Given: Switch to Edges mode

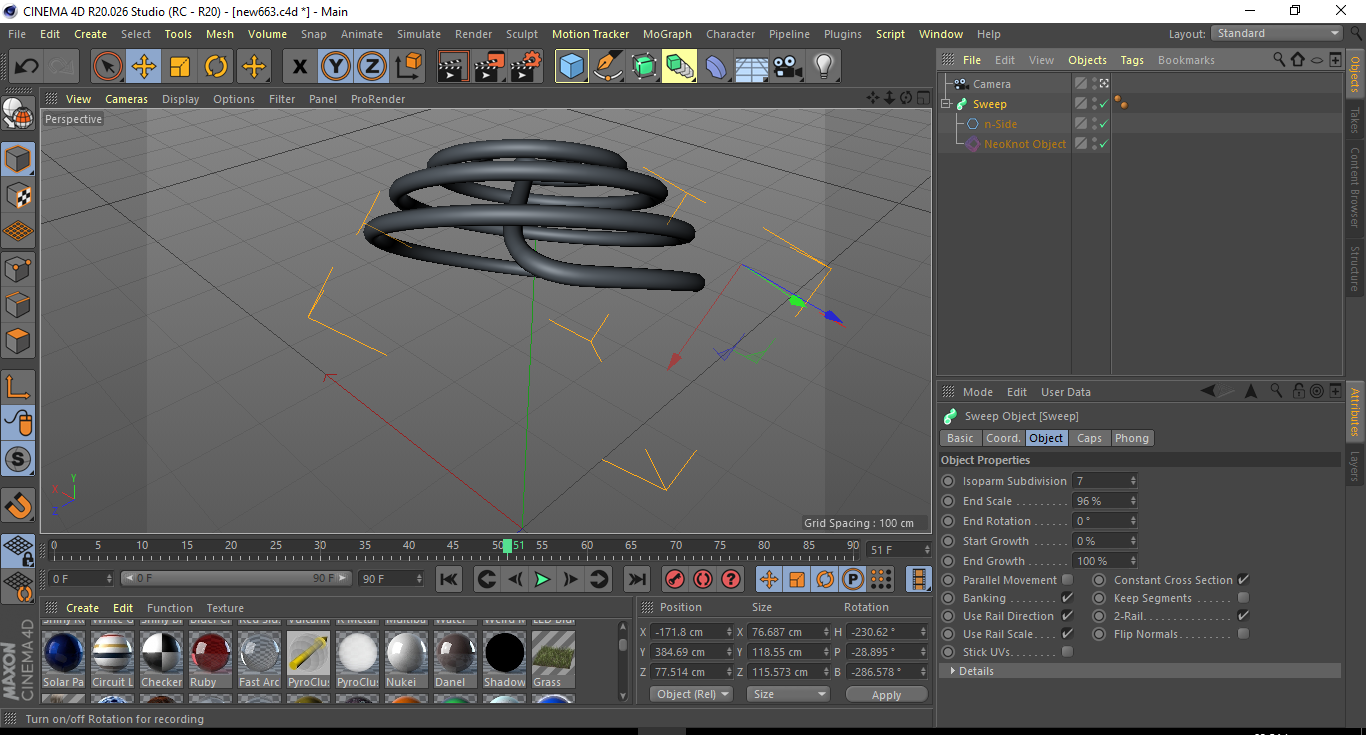Looking at the screenshot, I should click(x=18, y=304).
